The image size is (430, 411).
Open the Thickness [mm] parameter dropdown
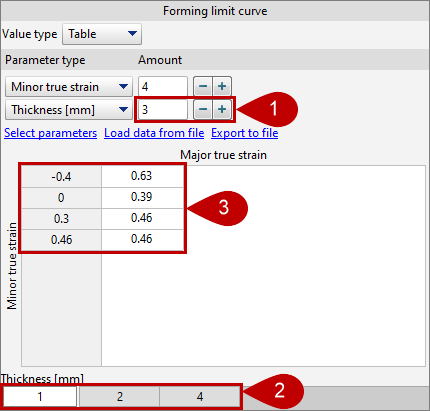[x=69, y=110]
